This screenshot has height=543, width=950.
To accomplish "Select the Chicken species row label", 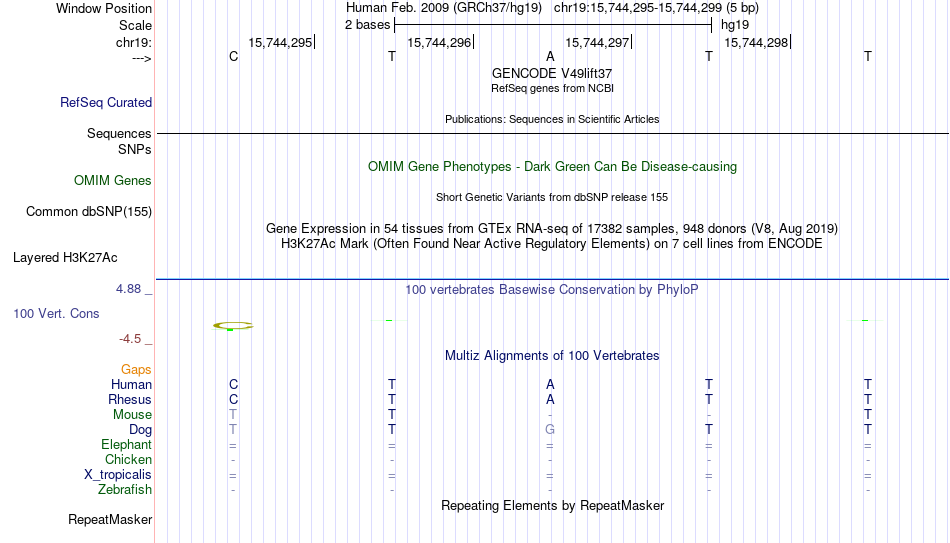I will pyautogui.click(x=128, y=459).
